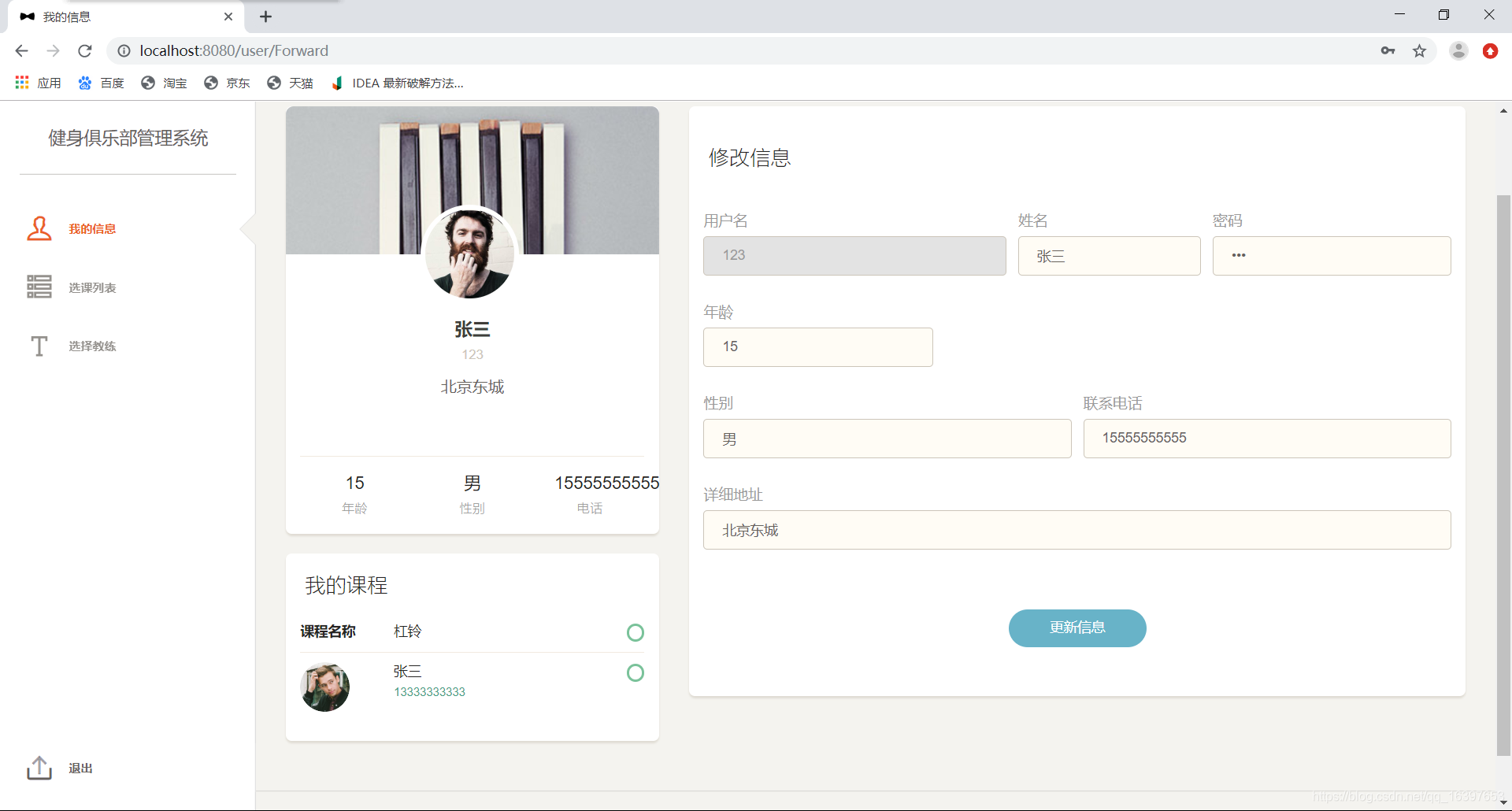Open the 应用 apps grid bookmark
This screenshot has width=1512, height=811.
[x=38, y=83]
